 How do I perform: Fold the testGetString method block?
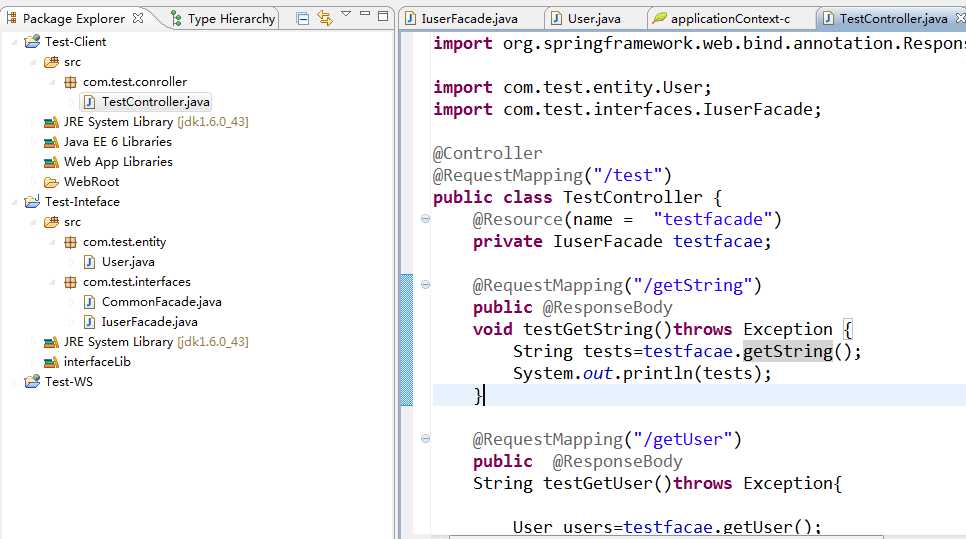[x=425, y=285]
